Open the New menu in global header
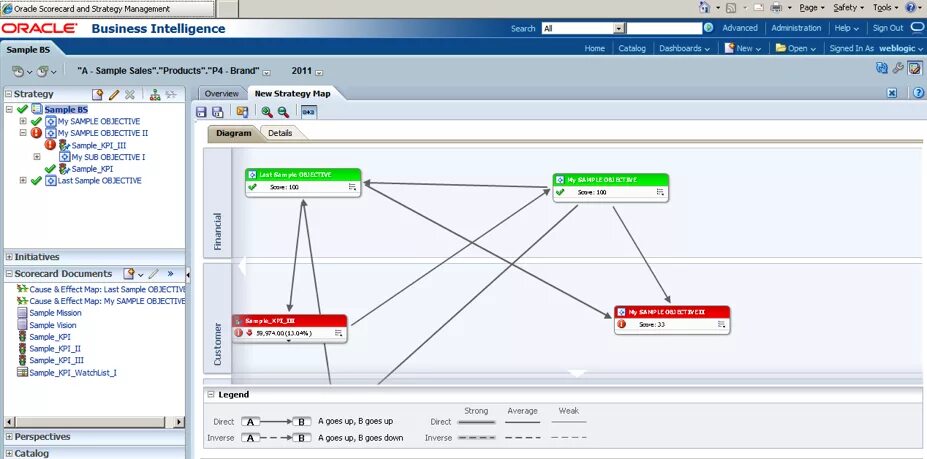The height and width of the screenshot is (459, 927). [x=743, y=49]
